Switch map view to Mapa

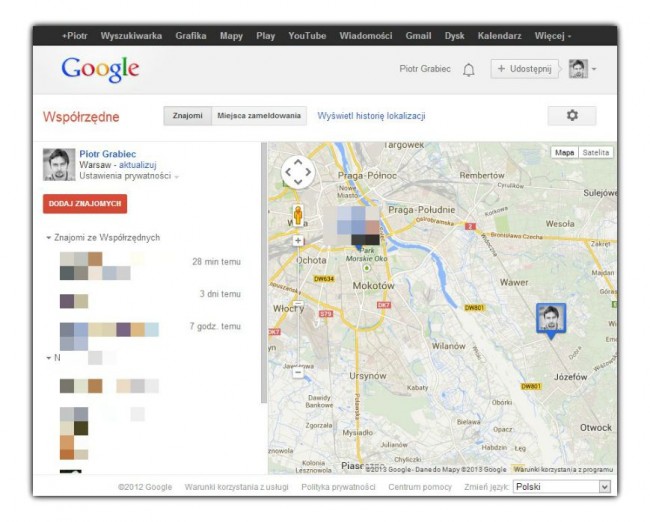point(564,153)
